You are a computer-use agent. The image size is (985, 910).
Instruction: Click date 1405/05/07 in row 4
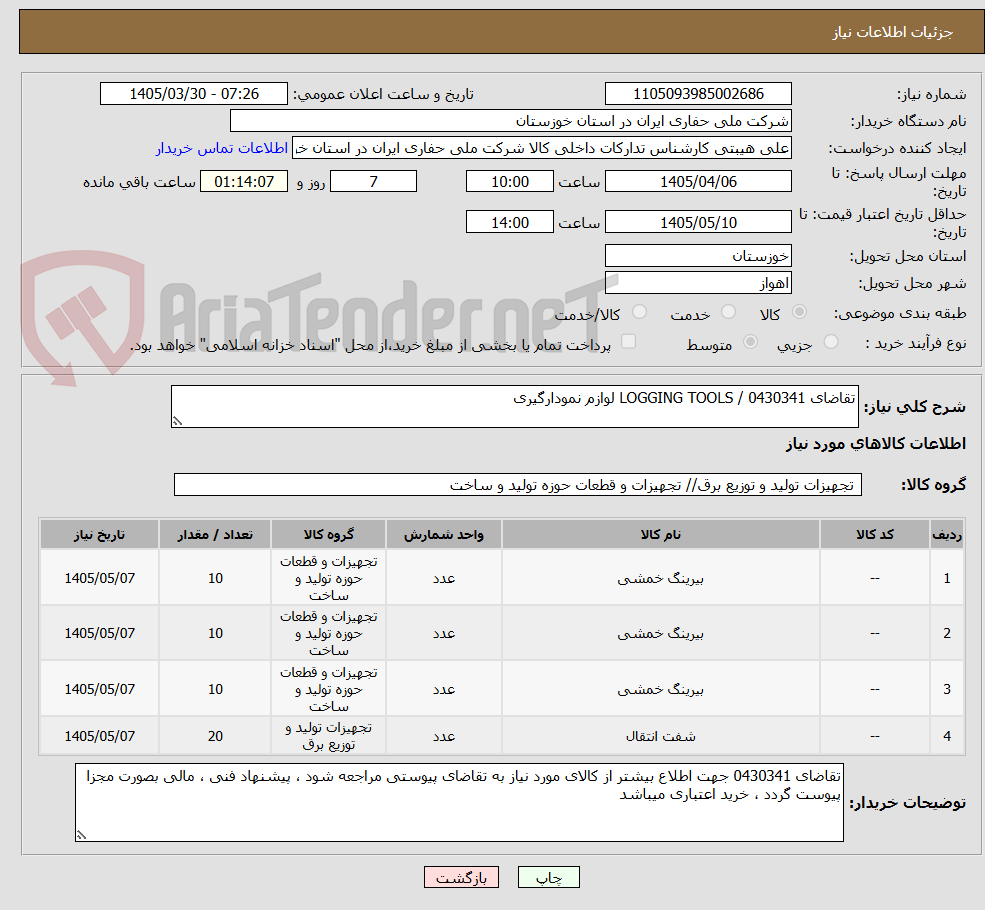coord(99,736)
